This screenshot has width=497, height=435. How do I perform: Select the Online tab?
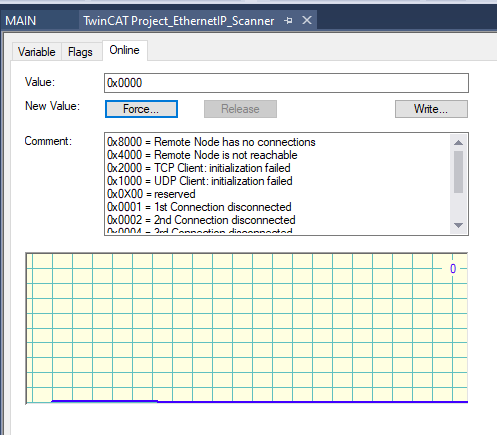[x=125, y=50]
